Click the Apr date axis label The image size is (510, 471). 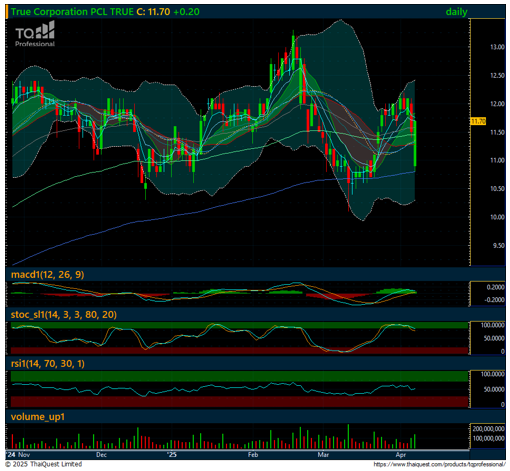pyautogui.click(x=401, y=455)
